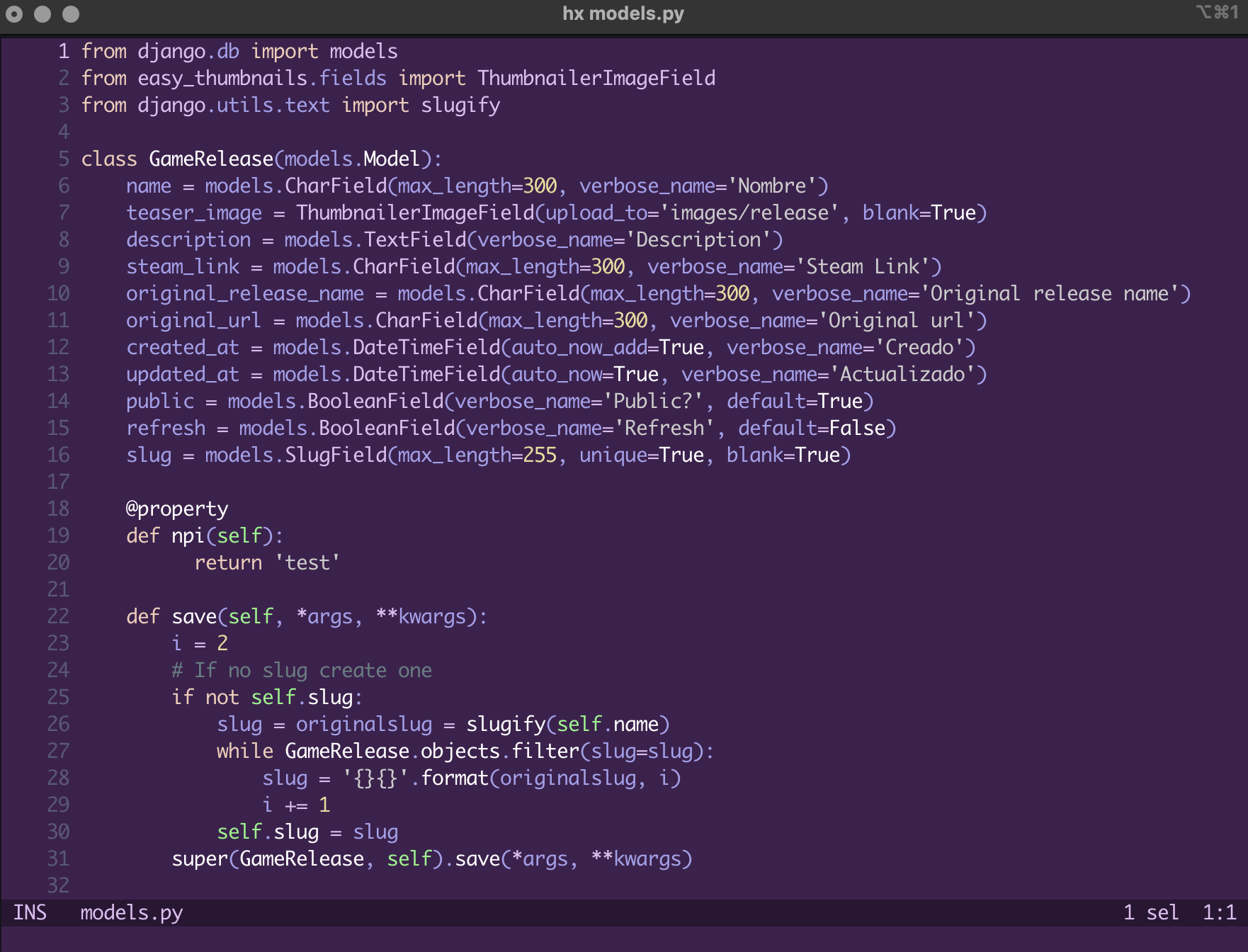Viewport: 1248px width, 952px height.
Task: Click the 'images/release' upload path string
Action: point(749,212)
